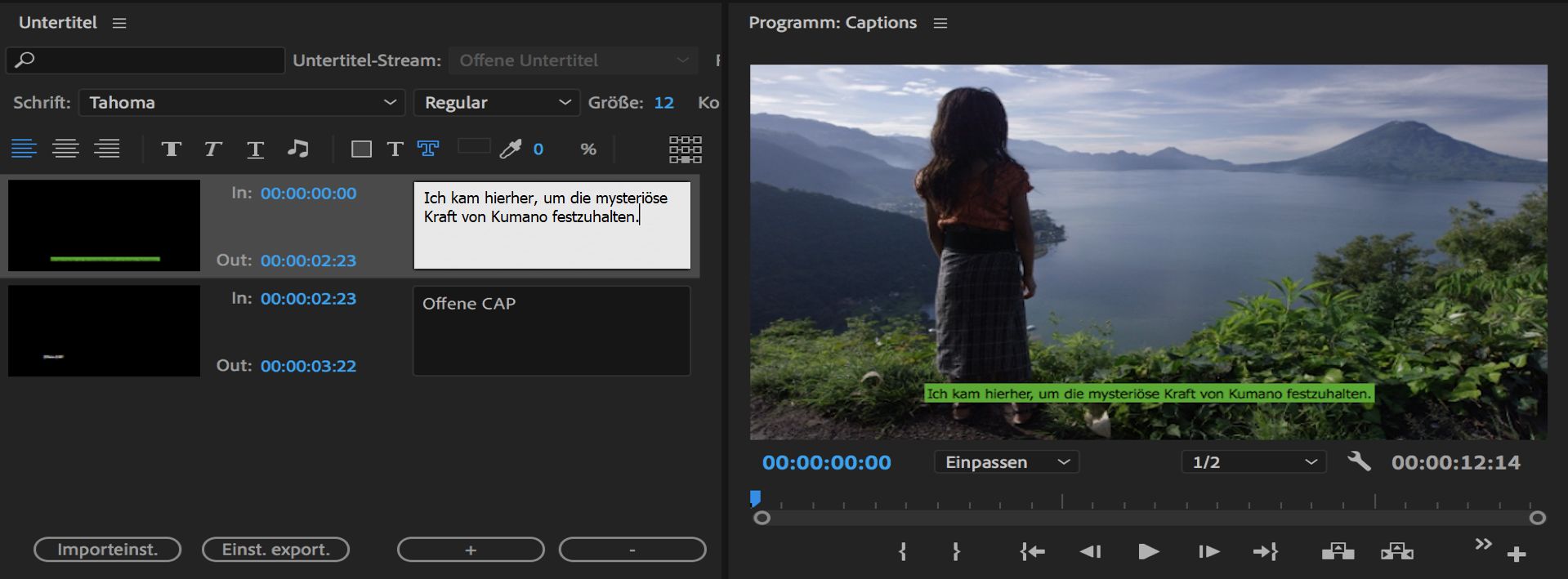Click the Importeinst. button
This screenshot has height=579, width=1568.
[x=107, y=550]
